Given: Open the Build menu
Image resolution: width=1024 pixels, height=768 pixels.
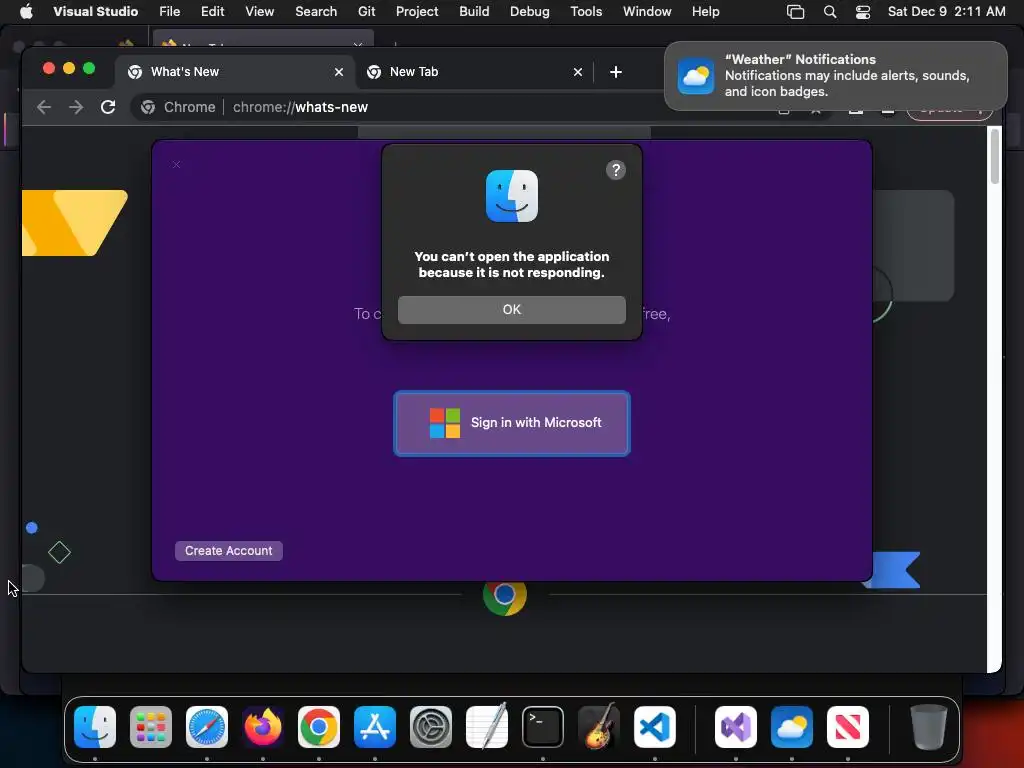Looking at the screenshot, I should 474,11.
